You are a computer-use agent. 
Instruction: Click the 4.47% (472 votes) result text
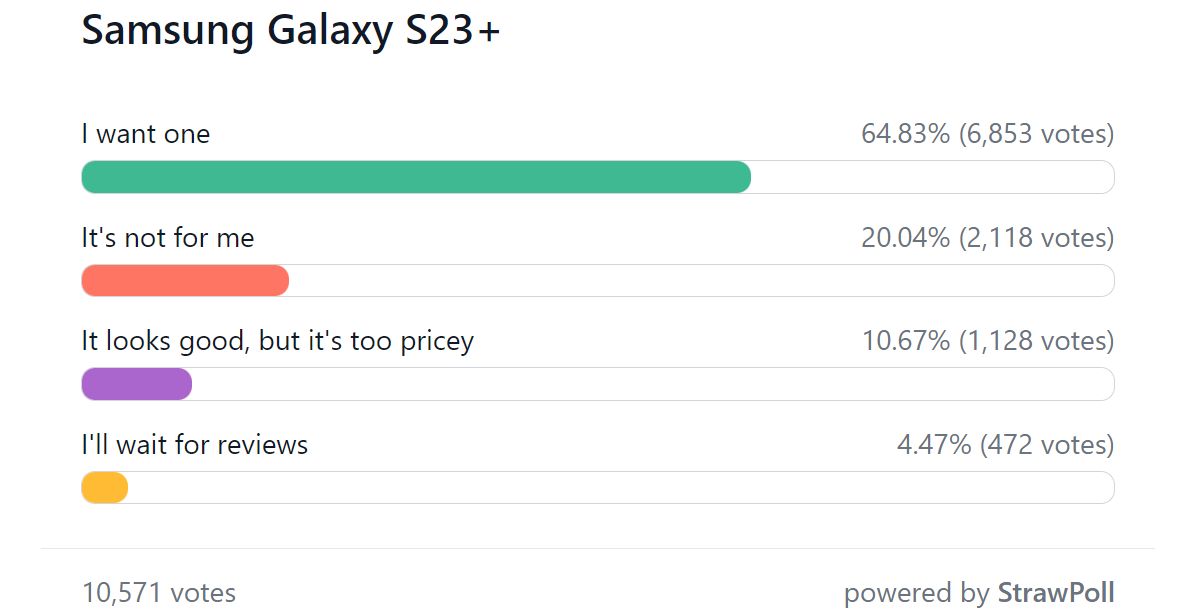(x=1005, y=444)
